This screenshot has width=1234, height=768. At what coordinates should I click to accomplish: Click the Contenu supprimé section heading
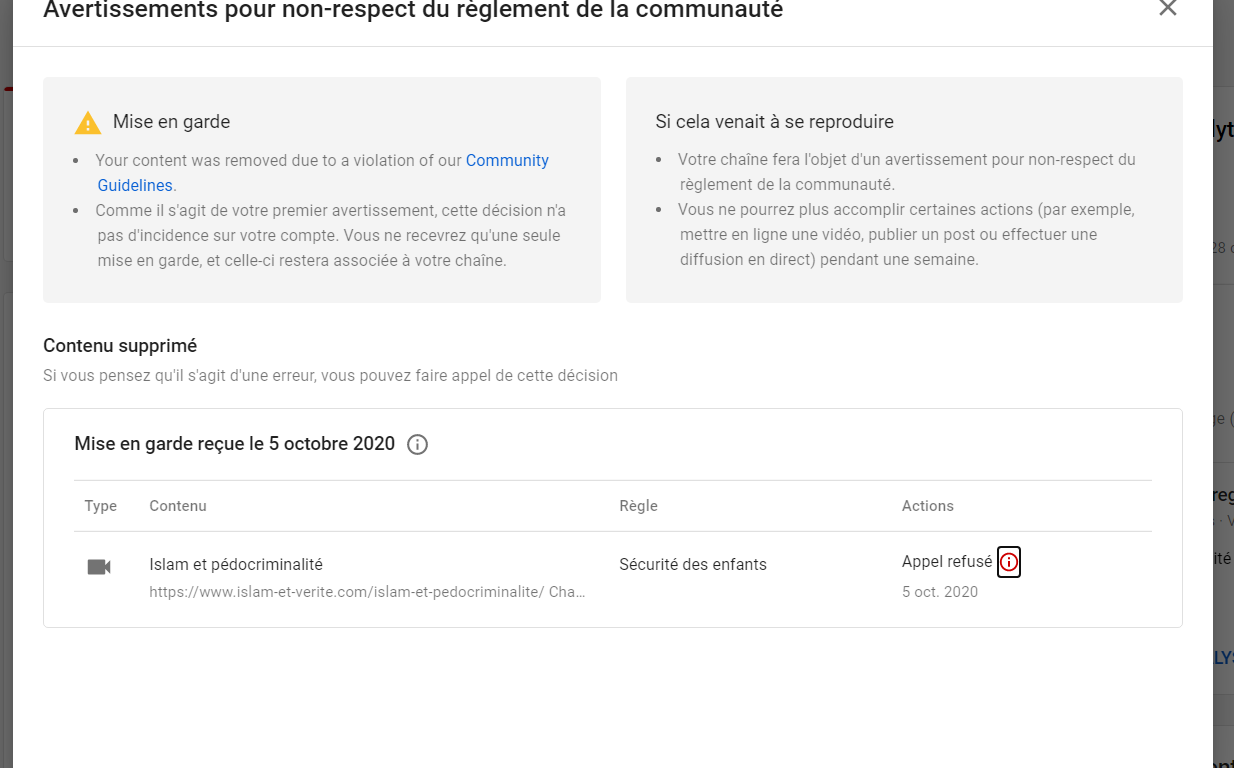(x=120, y=346)
